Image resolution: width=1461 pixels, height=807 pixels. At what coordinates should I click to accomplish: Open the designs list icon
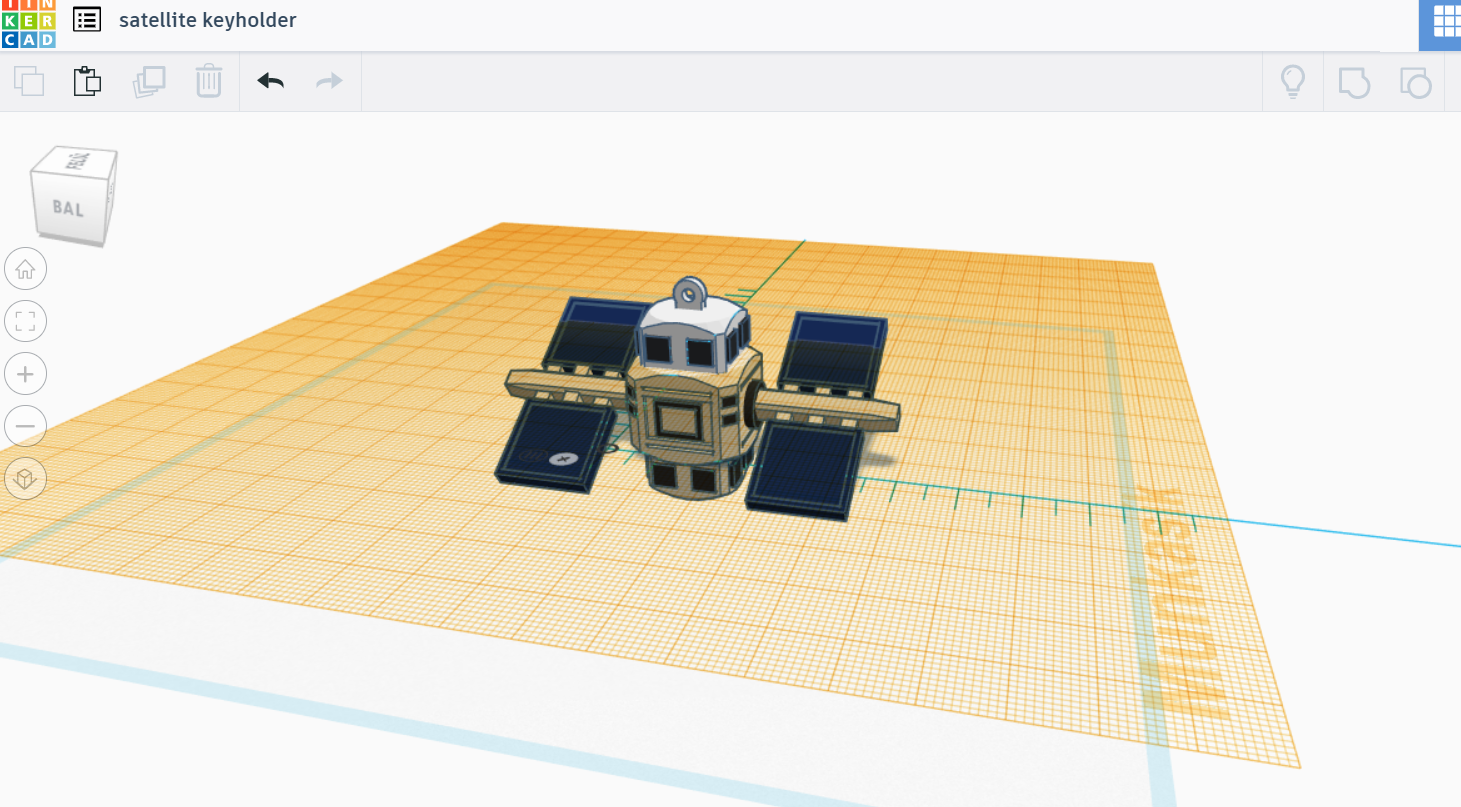(x=87, y=19)
